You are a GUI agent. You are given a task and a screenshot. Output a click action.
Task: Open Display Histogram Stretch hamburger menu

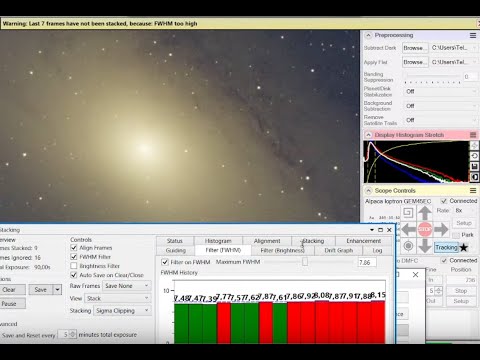[x=473, y=135]
